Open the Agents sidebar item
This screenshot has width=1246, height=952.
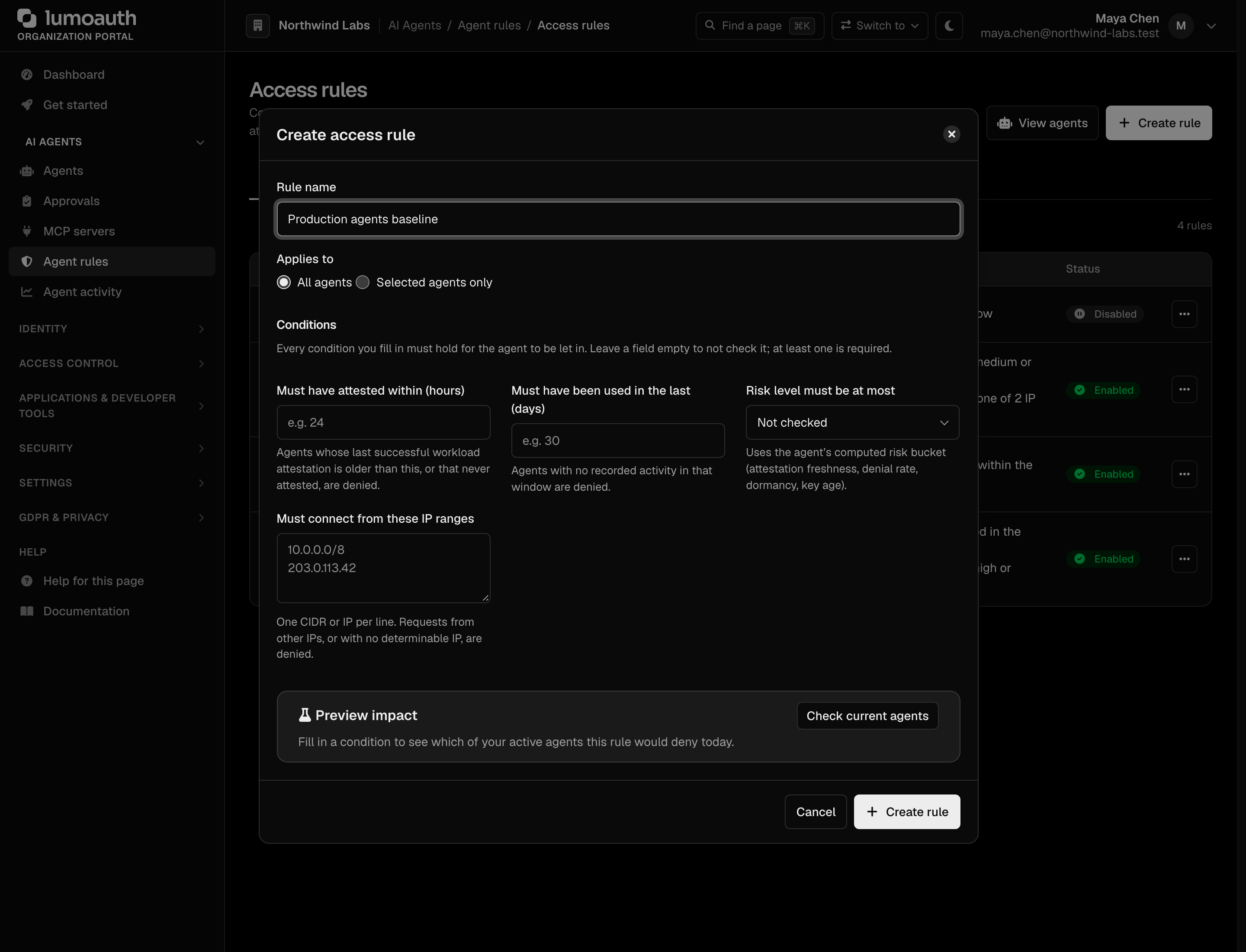112,170
